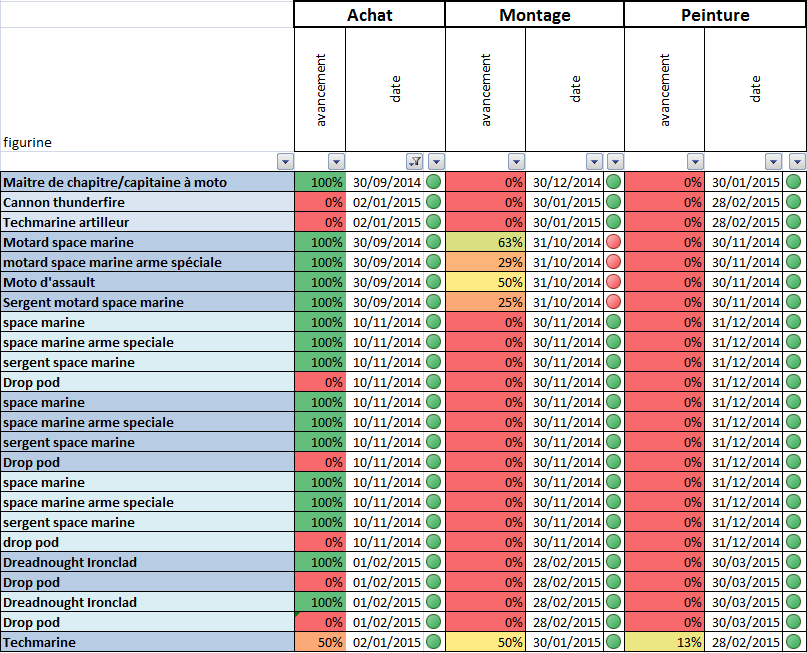The height and width of the screenshot is (653, 807).
Task: Click Peinture green circle in Cannon thunderfire row
Action: (x=794, y=202)
